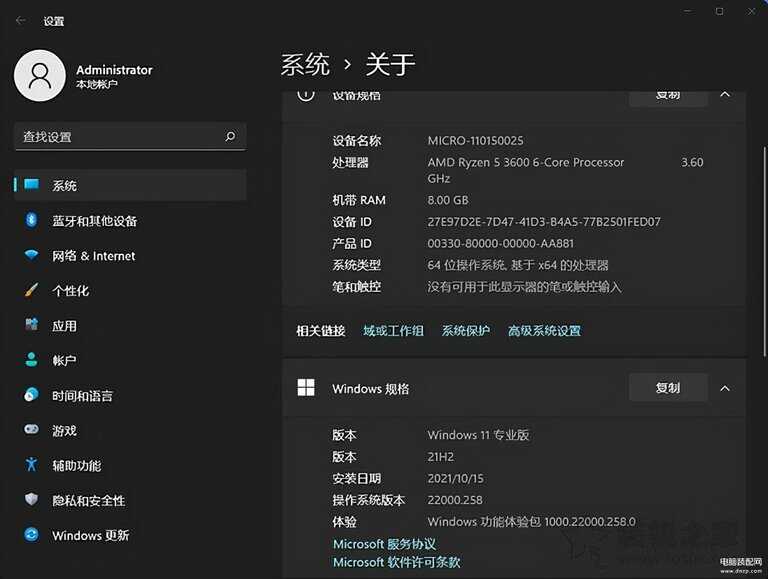This screenshot has width=768, height=579.
Task: Click the search magnifier icon
Action: click(230, 137)
